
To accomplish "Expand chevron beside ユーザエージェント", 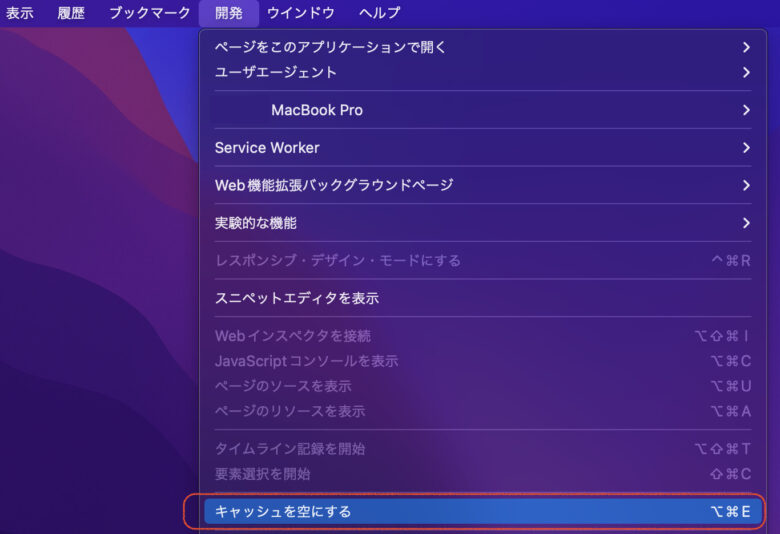I will click(746, 72).
